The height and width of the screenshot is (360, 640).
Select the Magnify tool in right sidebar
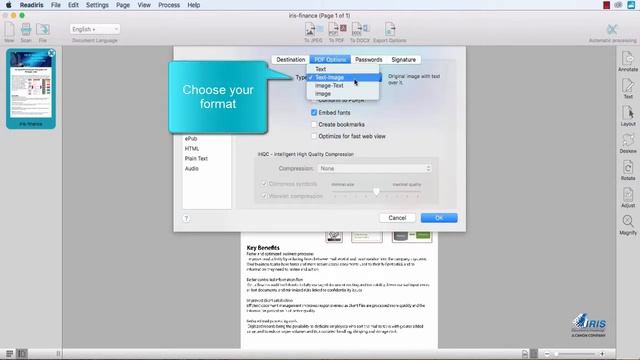(628, 222)
